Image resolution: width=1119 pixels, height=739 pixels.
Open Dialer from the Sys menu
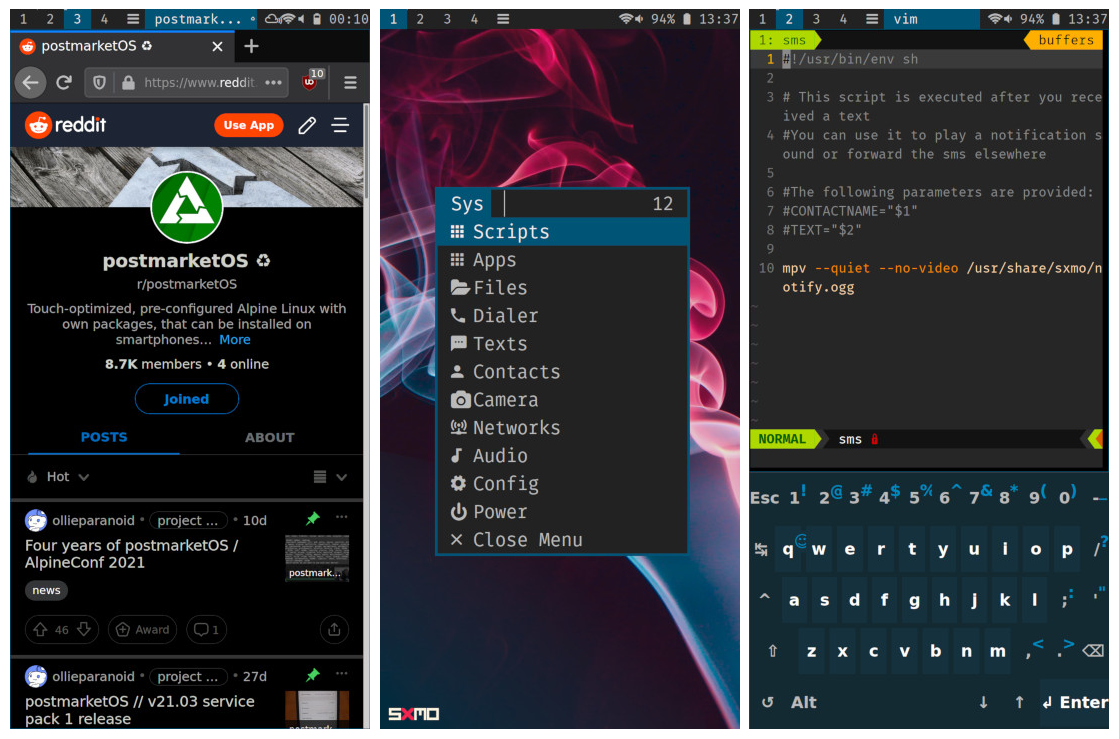pyautogui.click(x=562, y=315)
